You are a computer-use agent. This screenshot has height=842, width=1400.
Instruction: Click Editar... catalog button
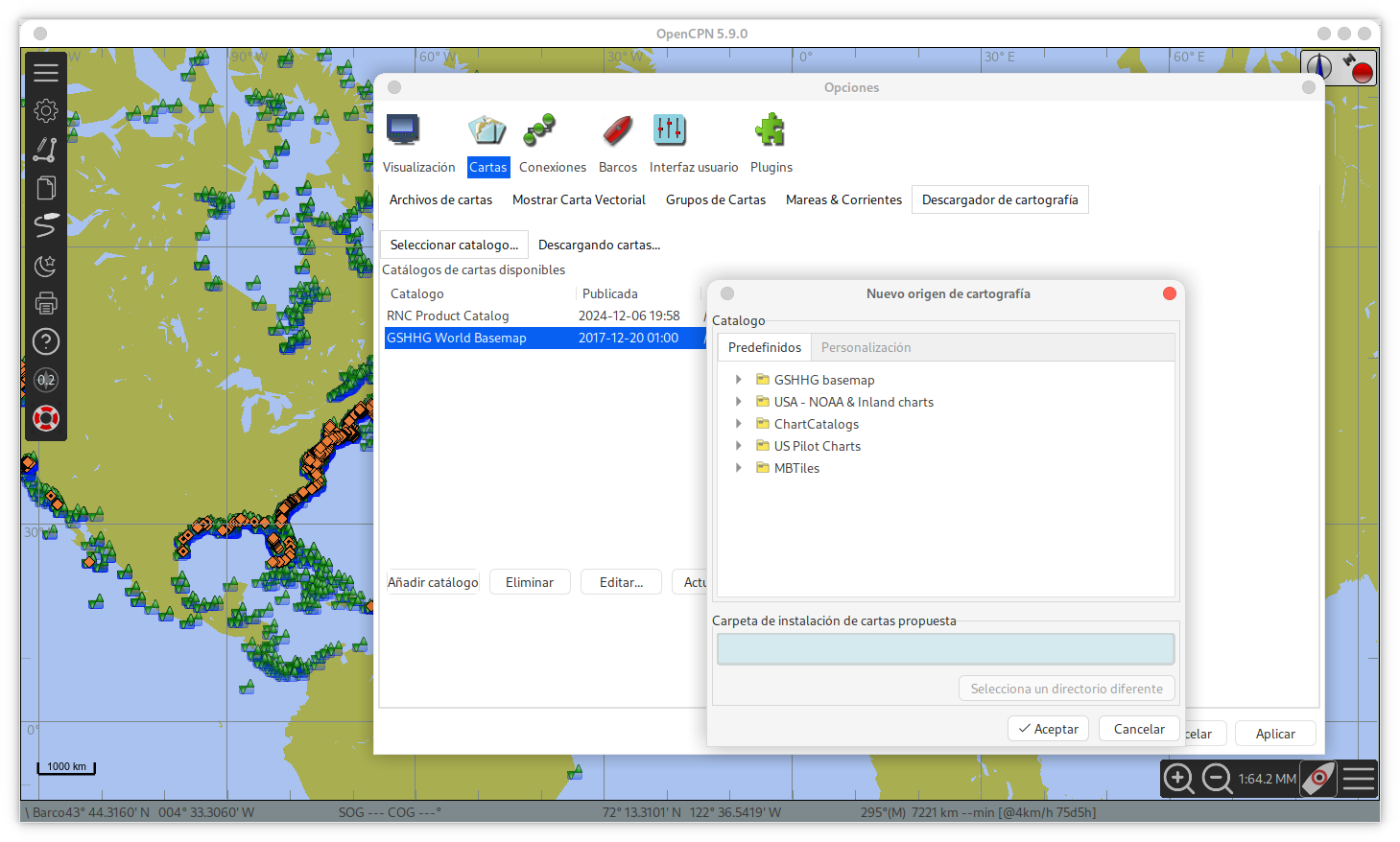click(x=621, y=582)
